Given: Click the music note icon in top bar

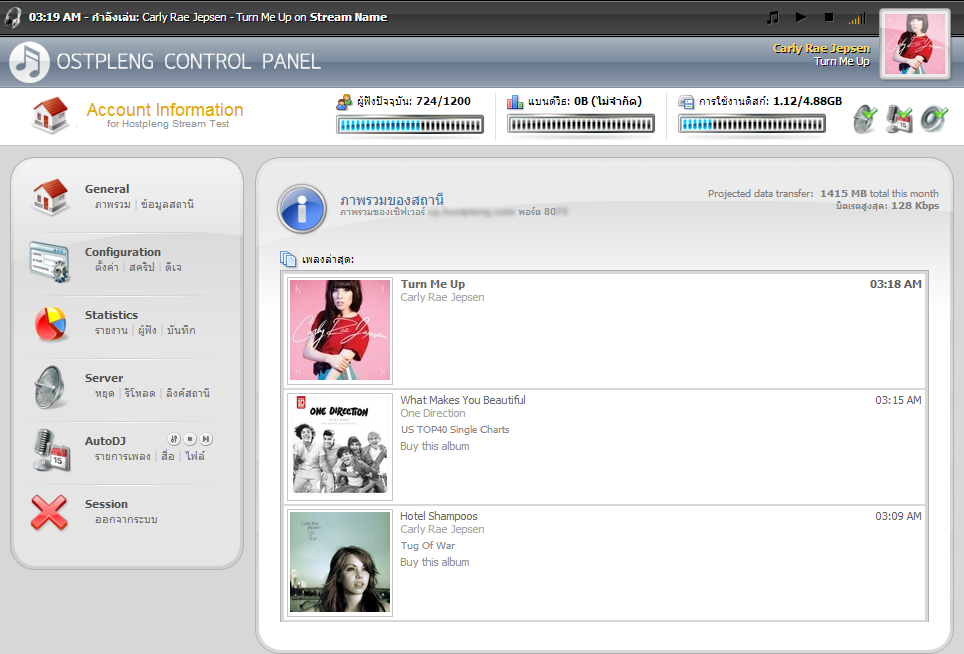Looking at the screenshot, I should [772, 17].
